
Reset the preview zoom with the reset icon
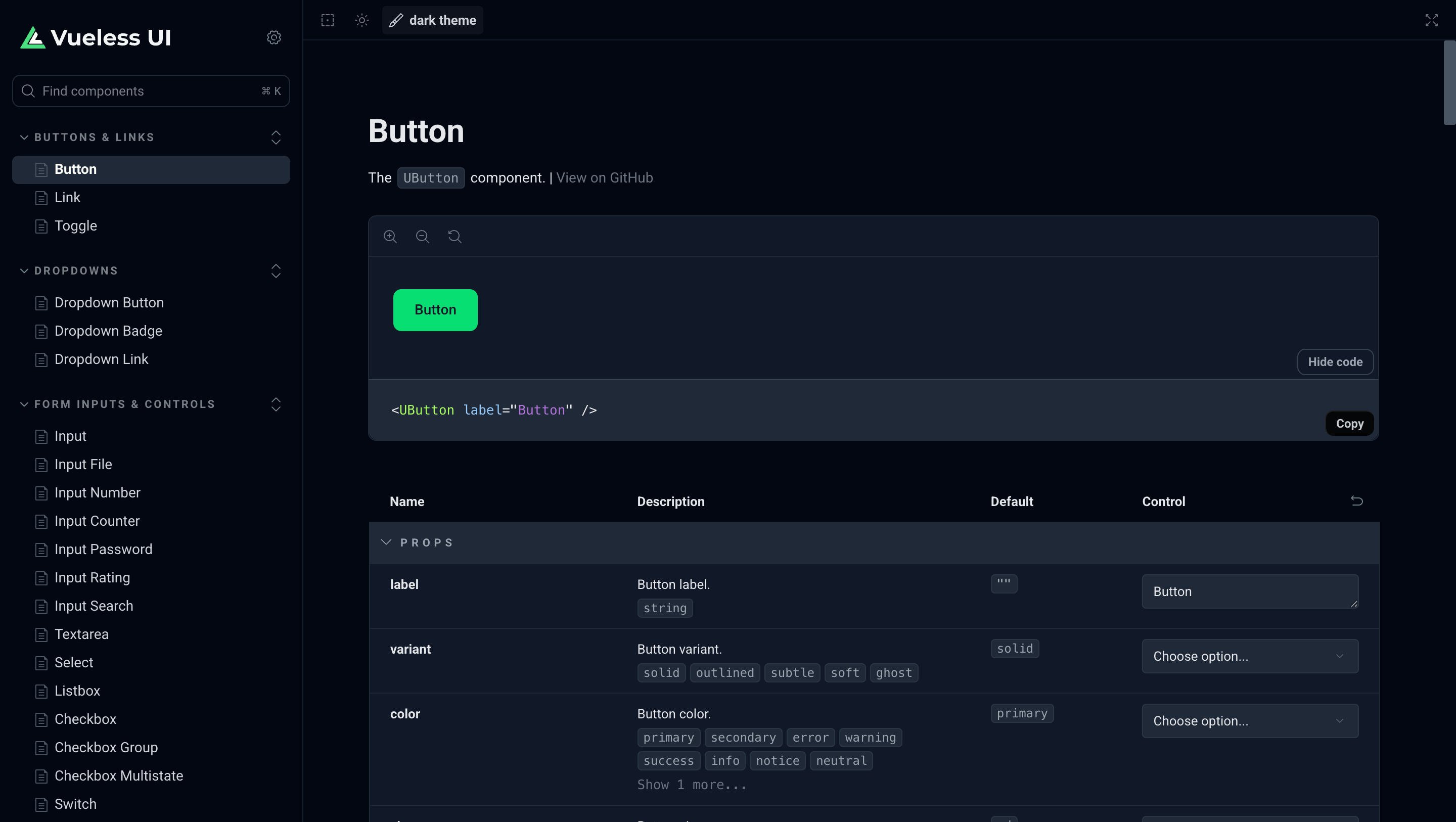point(454,236)
